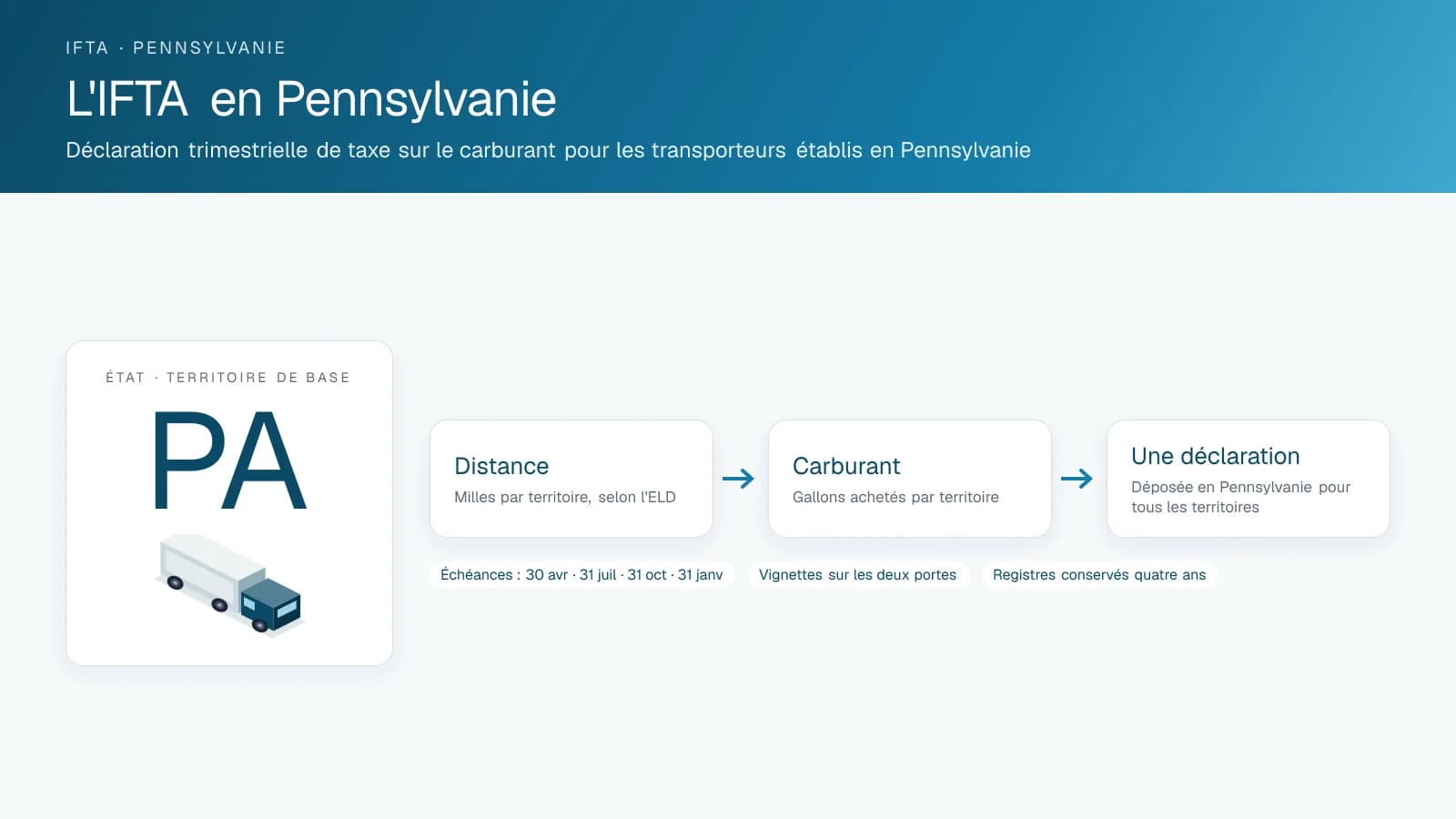Click the arrow between Distance and Carburant

(739, 479)
